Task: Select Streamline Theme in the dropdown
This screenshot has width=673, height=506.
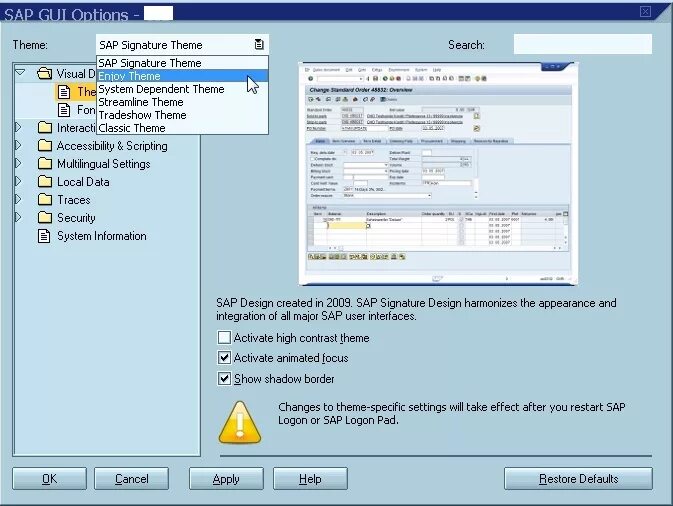Action: pyautogui.click(x=182, y=102)
